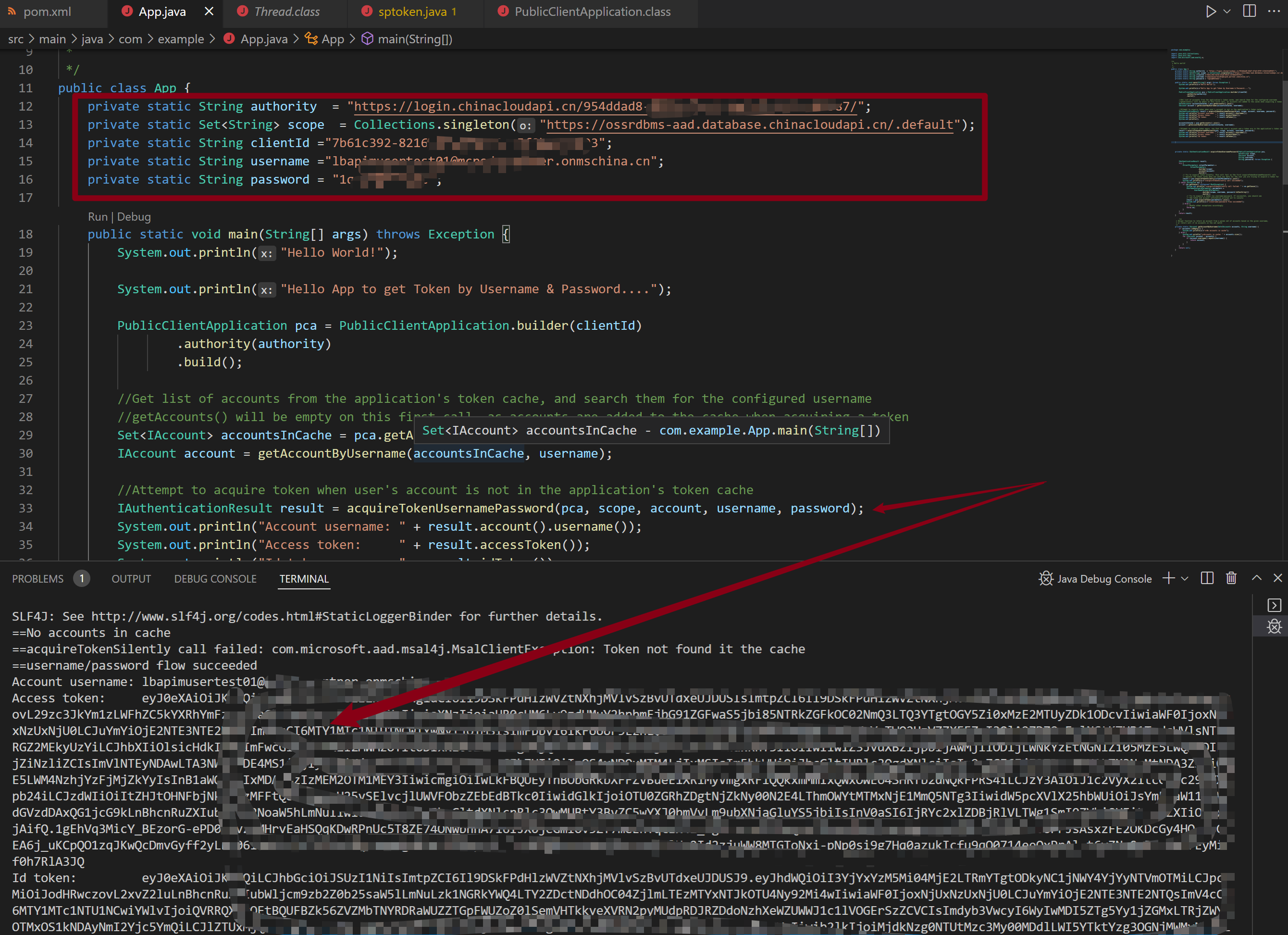The width and height of the screenshot is (1288, 935).
Task: Switch to the sptoken.java tab
Action: (x=417, y=12)
